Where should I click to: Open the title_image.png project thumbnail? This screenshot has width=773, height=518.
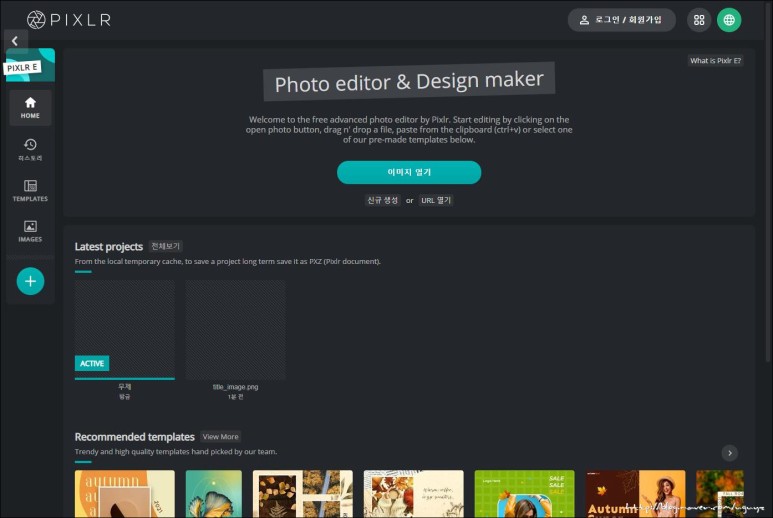point(236,330)
